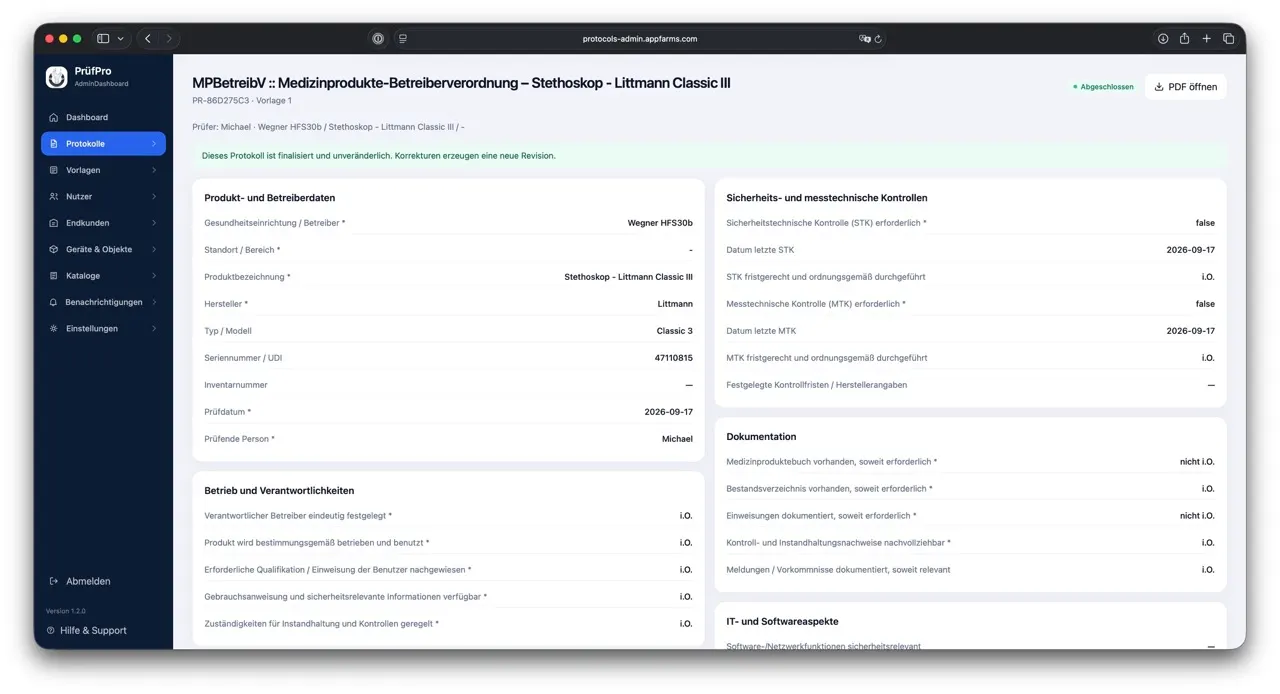Click the Einweisungen dokumentiert value nicht i.O.
This screenshot has width=1280, height=694.
(x=1197, y=516)
